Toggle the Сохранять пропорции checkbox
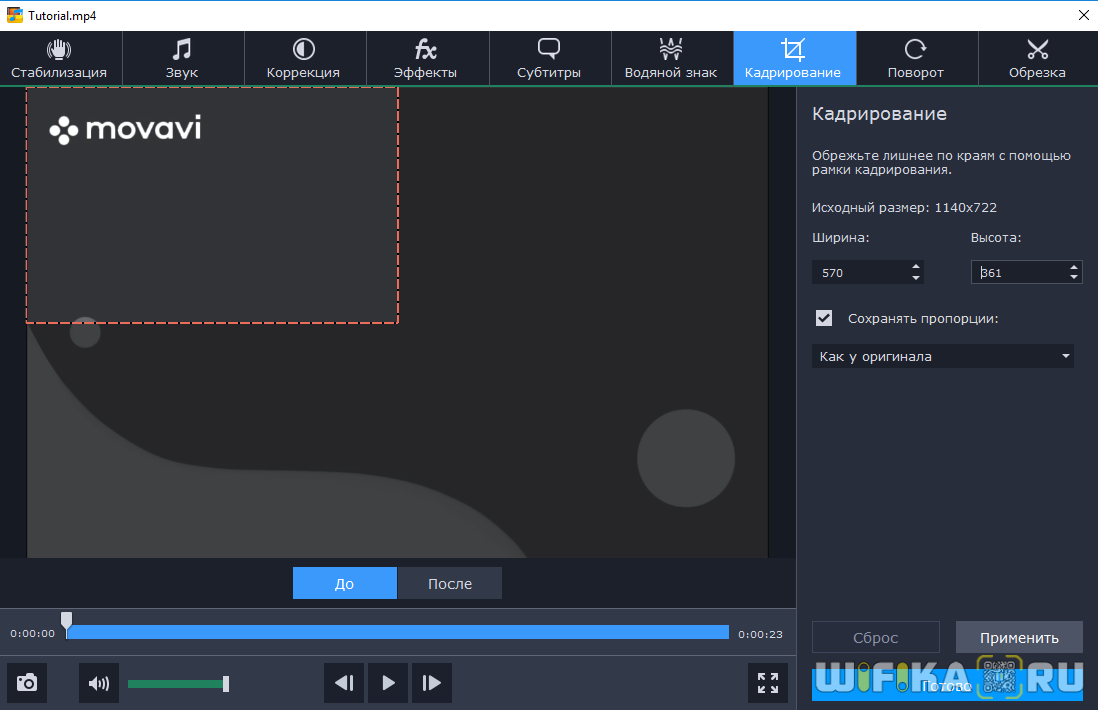This screenshot has width=1098, height=710. point(824,318)
